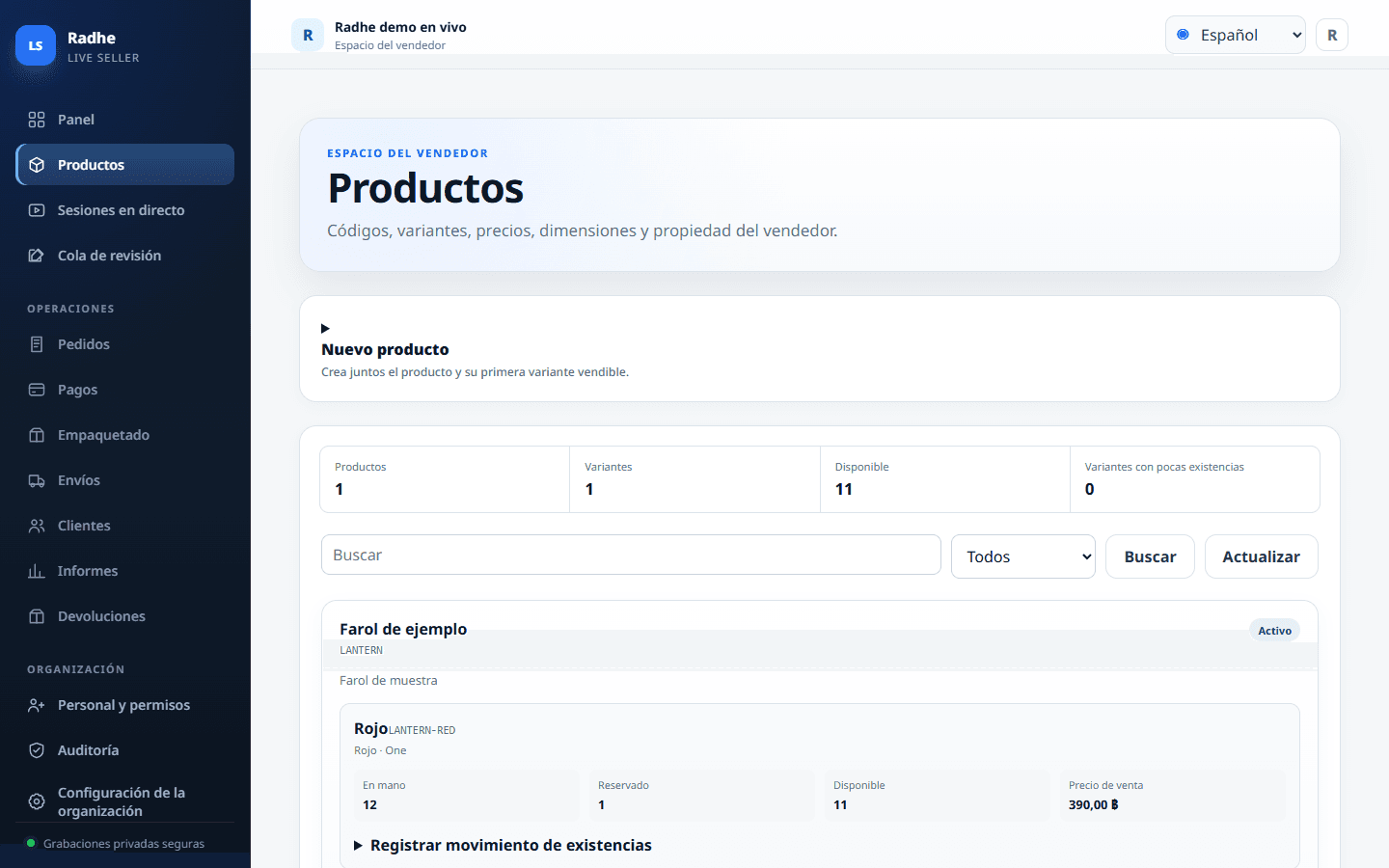Click the 390,00 ฿ sale price

1094,804
